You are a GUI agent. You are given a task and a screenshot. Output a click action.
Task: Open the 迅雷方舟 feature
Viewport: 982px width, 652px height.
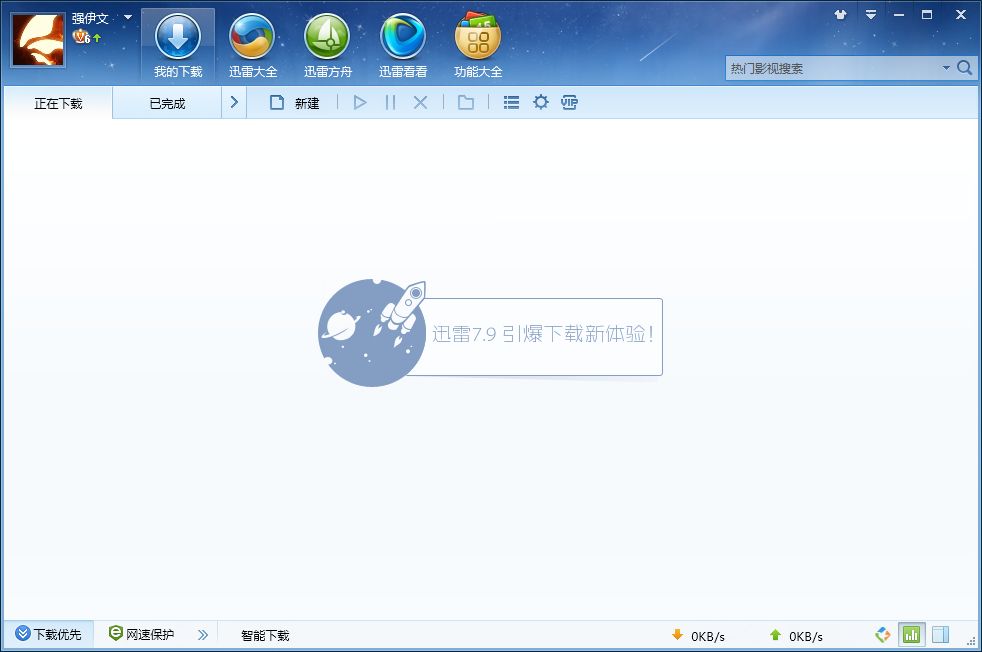(327, 44)
